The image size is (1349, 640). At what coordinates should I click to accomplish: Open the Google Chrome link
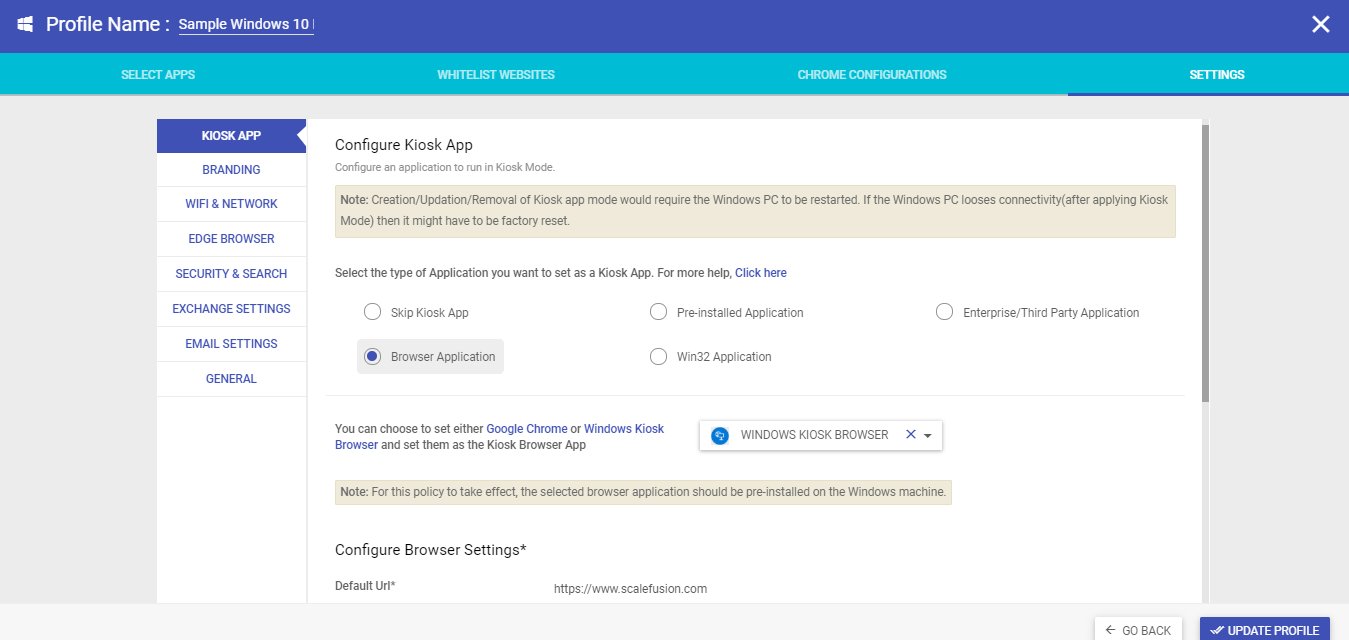[527, 429]
